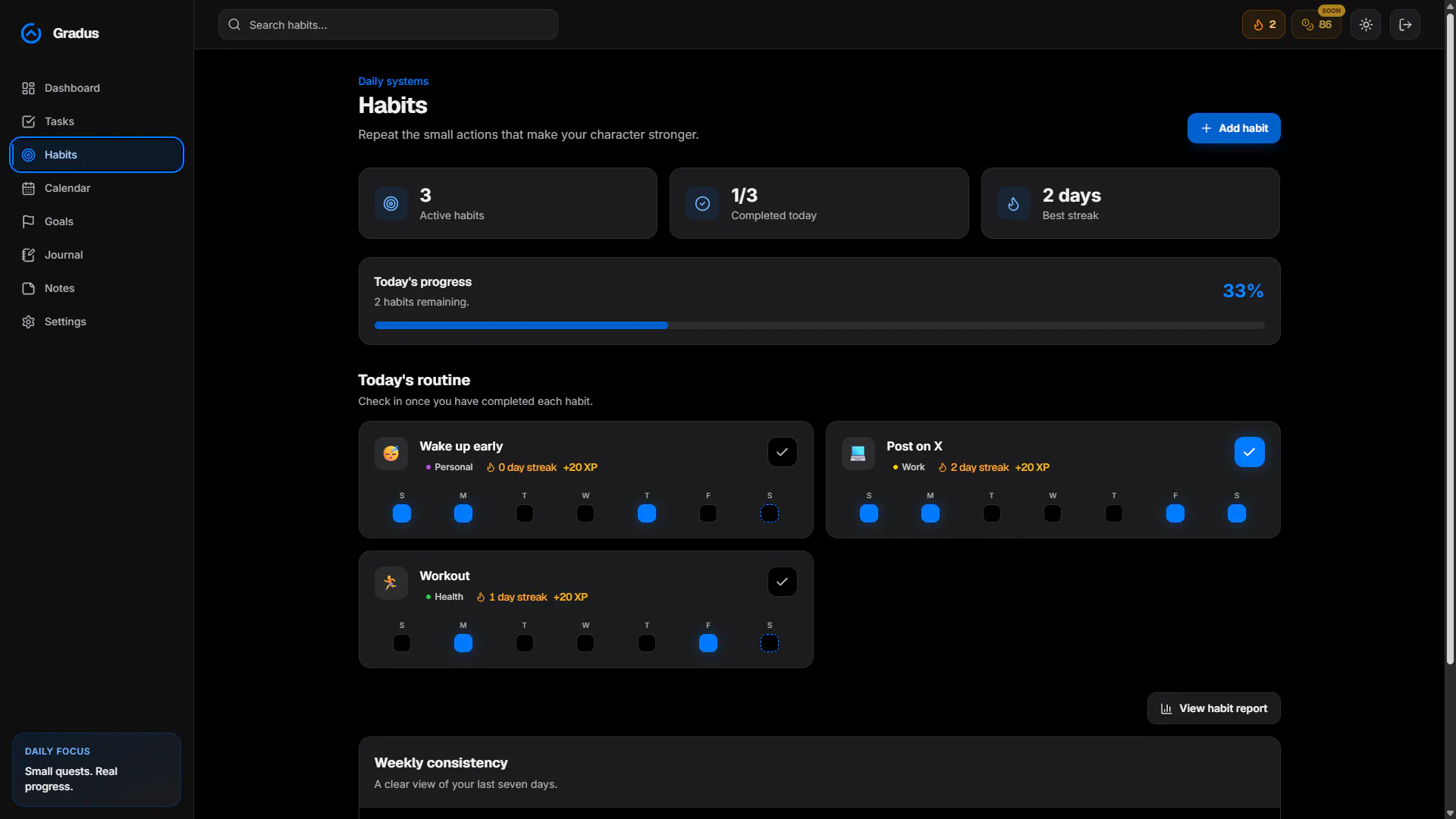The height and width of the screenshot is (819, 1456).
Task: Click the 1/3 completed today value
Action: [744, 195]
